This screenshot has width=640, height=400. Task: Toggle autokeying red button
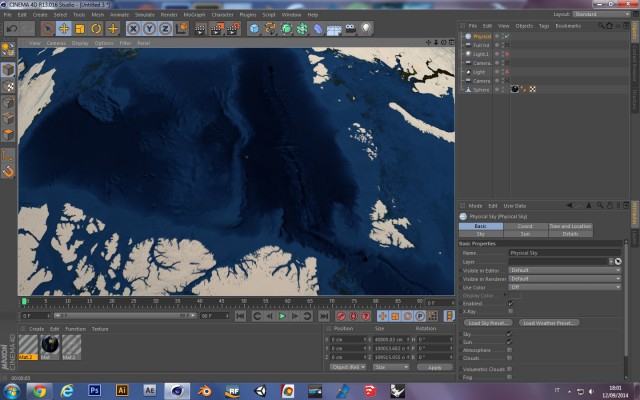tap(354, 316)
